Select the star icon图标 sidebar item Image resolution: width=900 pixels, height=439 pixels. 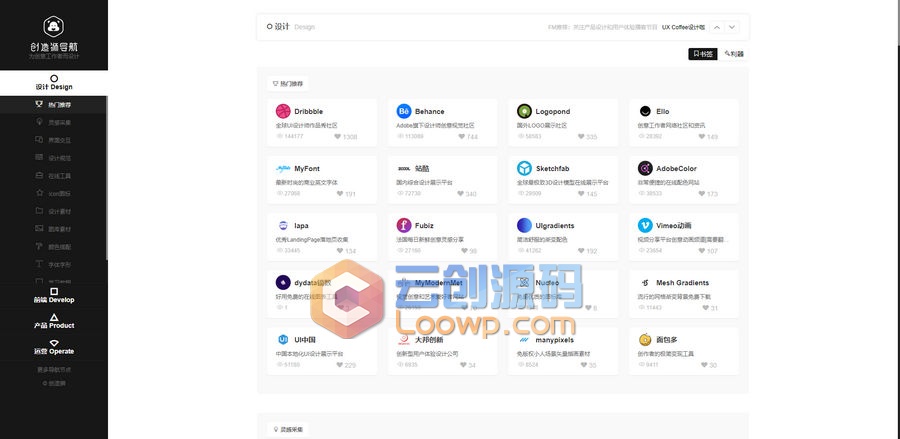[x=53, y=193]
